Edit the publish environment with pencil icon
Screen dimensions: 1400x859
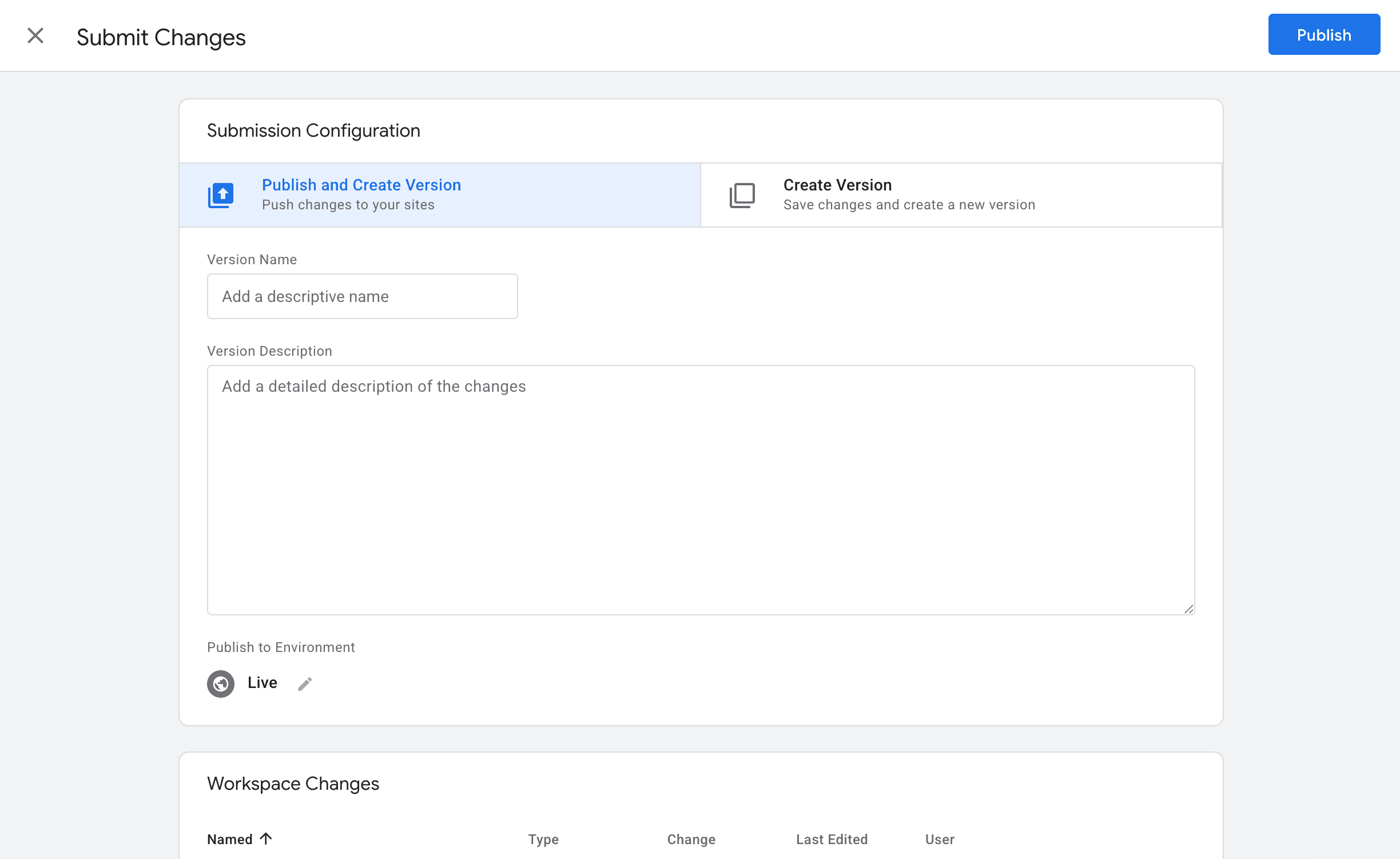[305, 684]
